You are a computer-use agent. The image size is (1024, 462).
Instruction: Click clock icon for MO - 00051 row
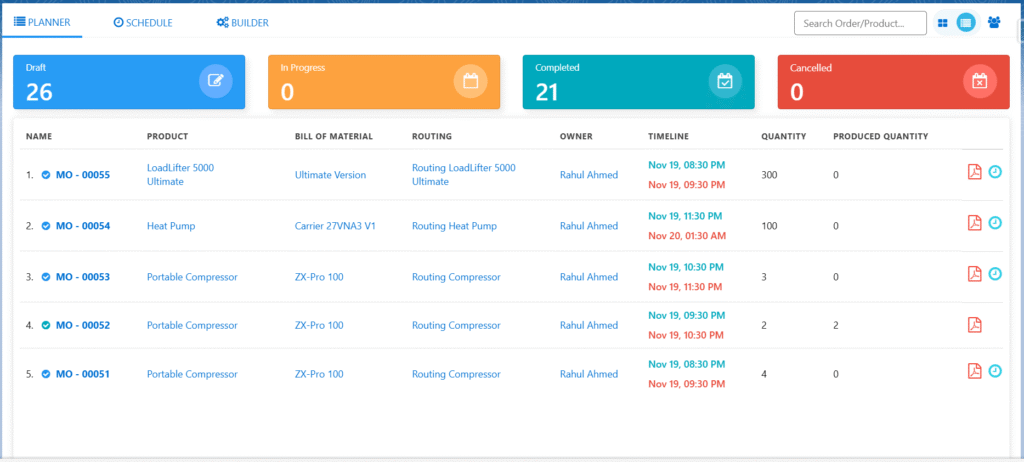click(995, 371)
